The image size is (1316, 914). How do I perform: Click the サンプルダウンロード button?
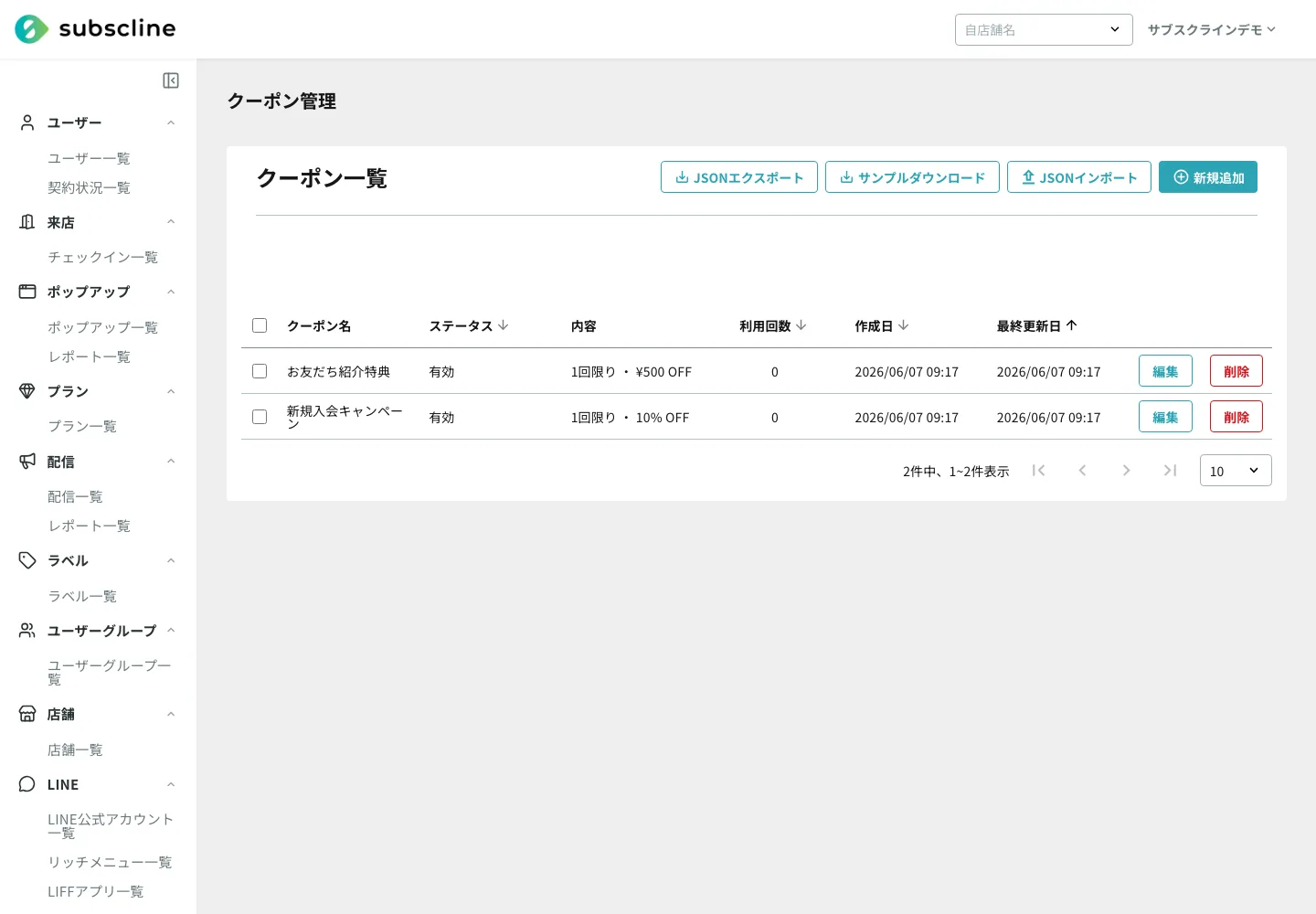tap(912, 177)
